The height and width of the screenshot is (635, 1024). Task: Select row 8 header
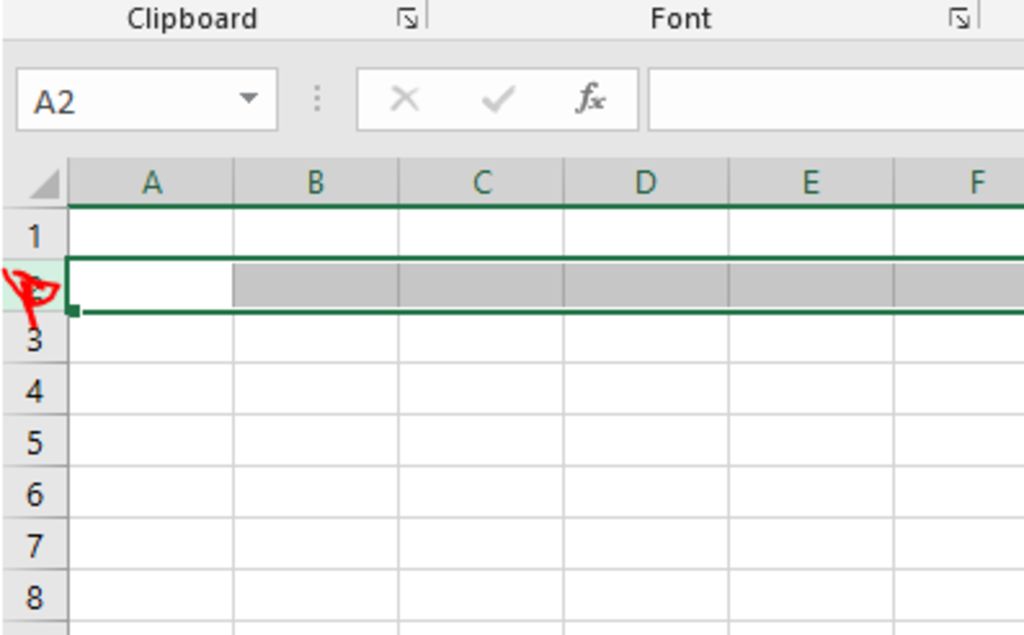coord(35,596)
